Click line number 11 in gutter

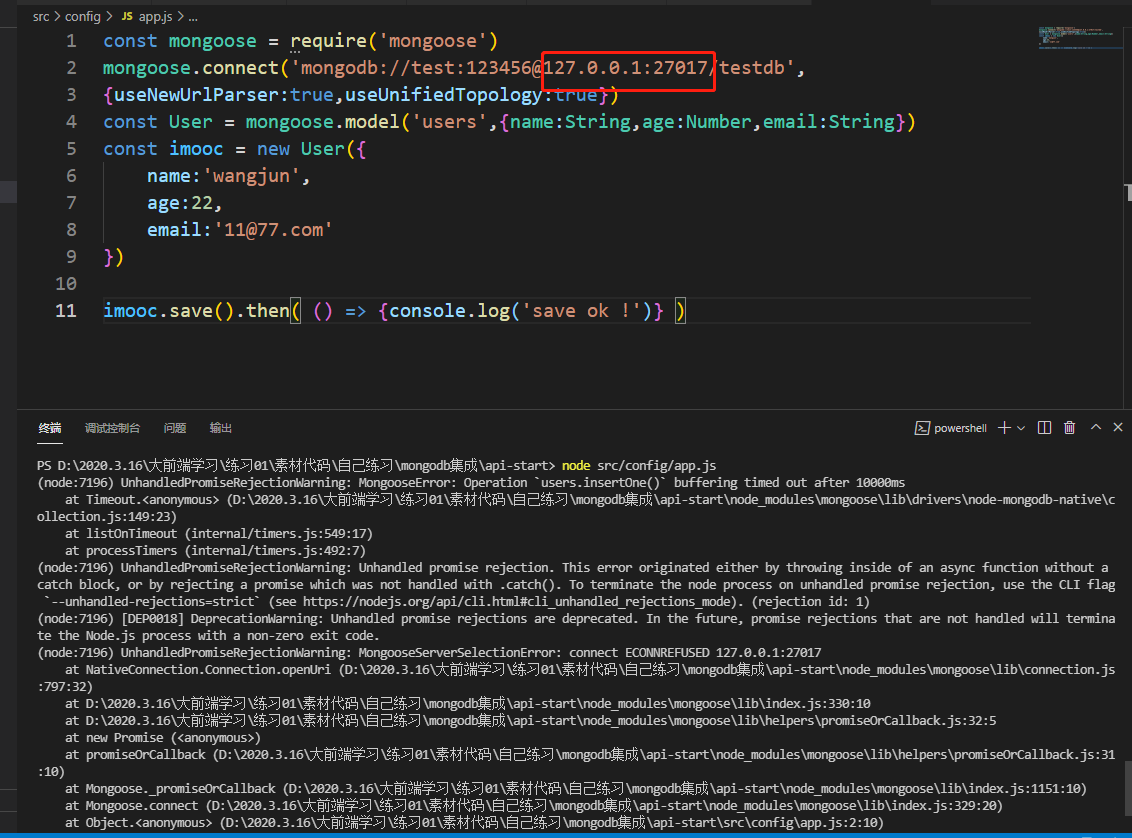click(x=66, y=311)
